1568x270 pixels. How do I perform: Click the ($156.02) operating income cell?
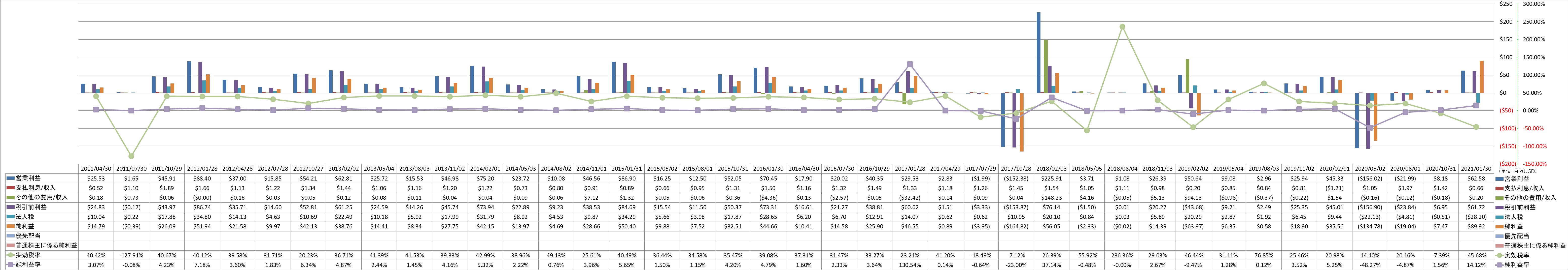coord(1370,178)
